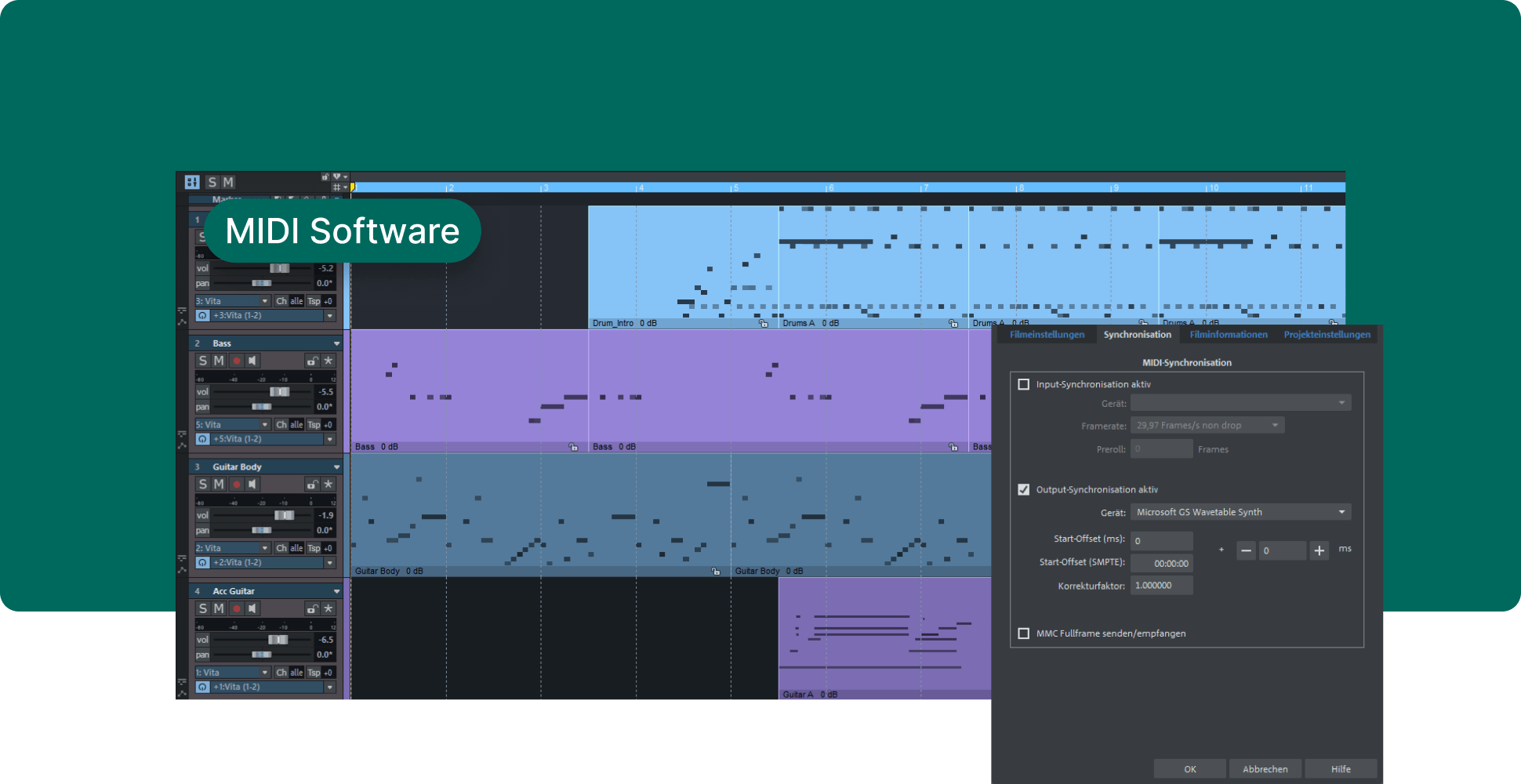Image resolution: width=1521 pixels, height=784 pixels.
Task: Arm recording on the Bass track
Action: coord(236,361)
